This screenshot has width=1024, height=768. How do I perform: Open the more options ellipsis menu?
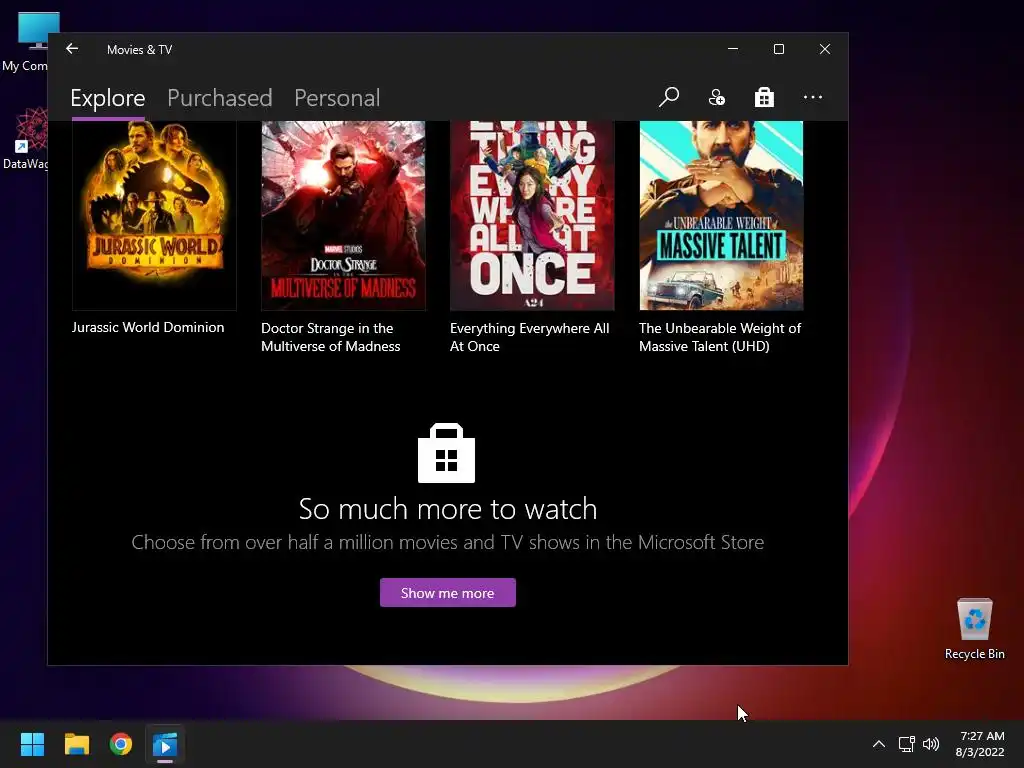coord(812,97)
